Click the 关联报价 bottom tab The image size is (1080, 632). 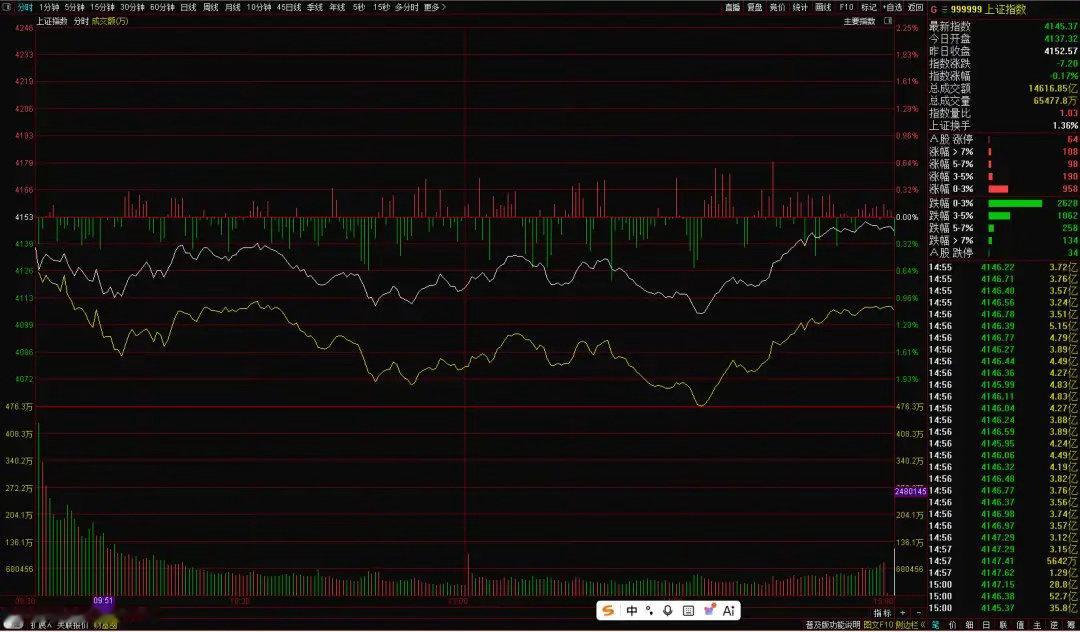pyautogui.click(x=74, y=625)
